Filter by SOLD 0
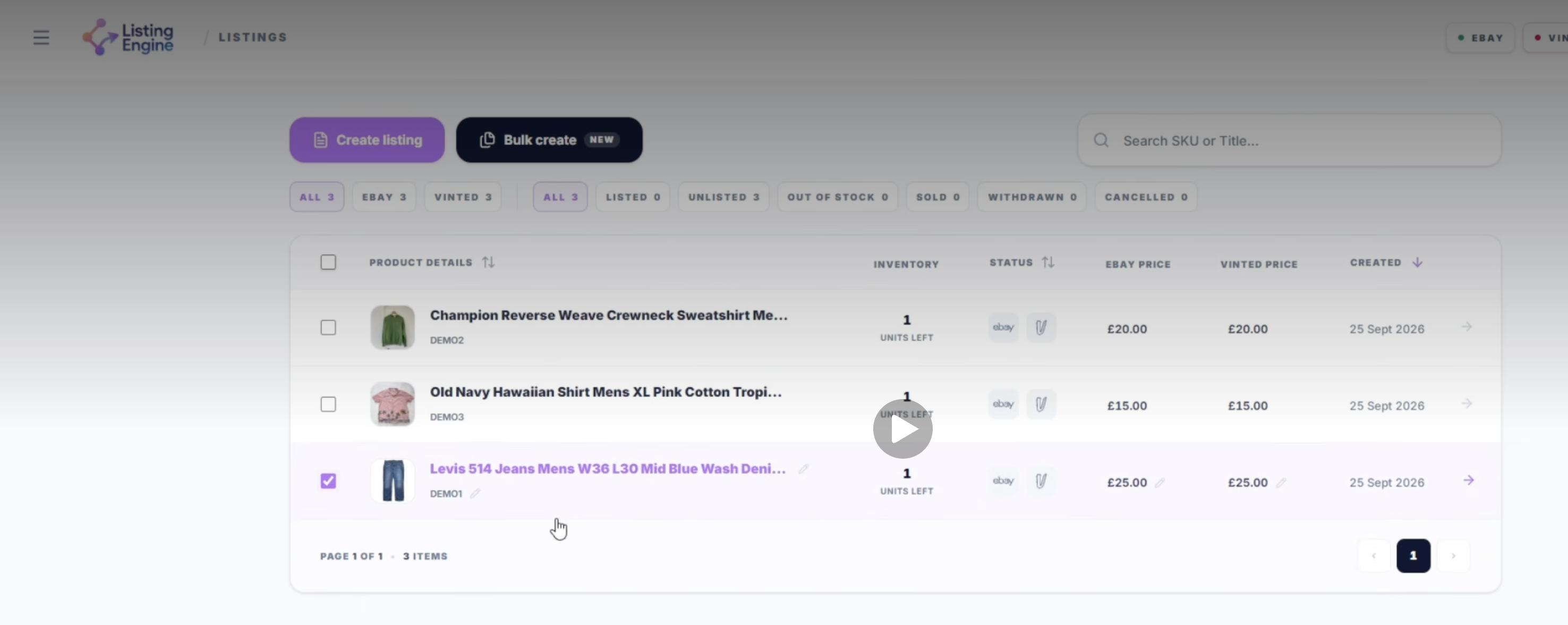This screenshot has width=1568, height=625. pyautogui.click(x=938, y=197)
